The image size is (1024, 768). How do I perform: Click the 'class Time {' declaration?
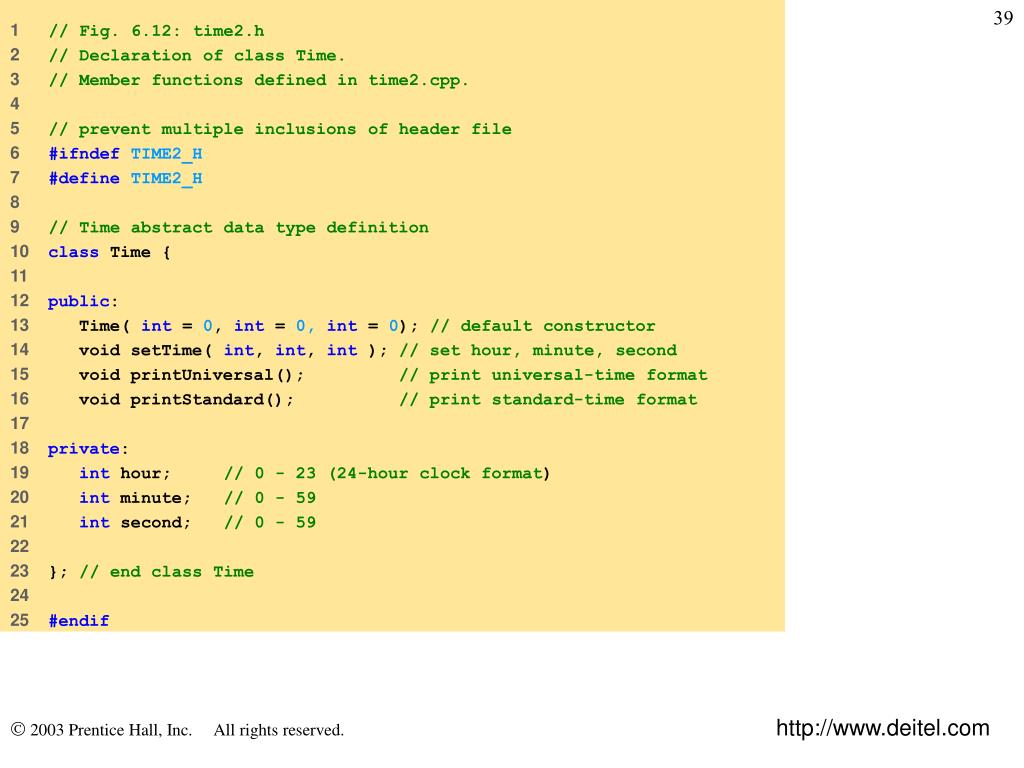pyautogui.click(x=109, y=252)
